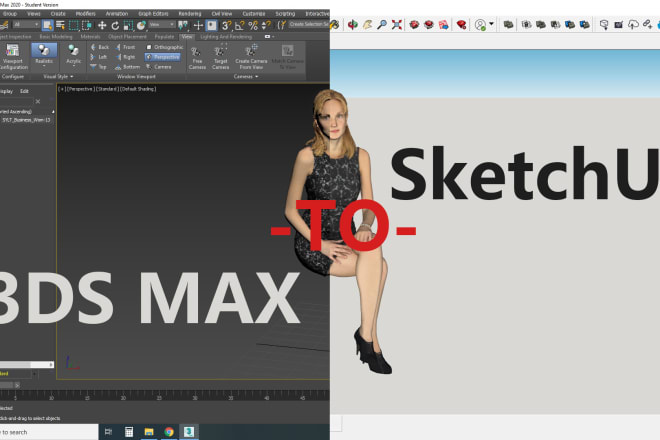This screenshot has height=440, width=660.
Task: Open Viewport Configuration
Action: click(x=13, y=56)
